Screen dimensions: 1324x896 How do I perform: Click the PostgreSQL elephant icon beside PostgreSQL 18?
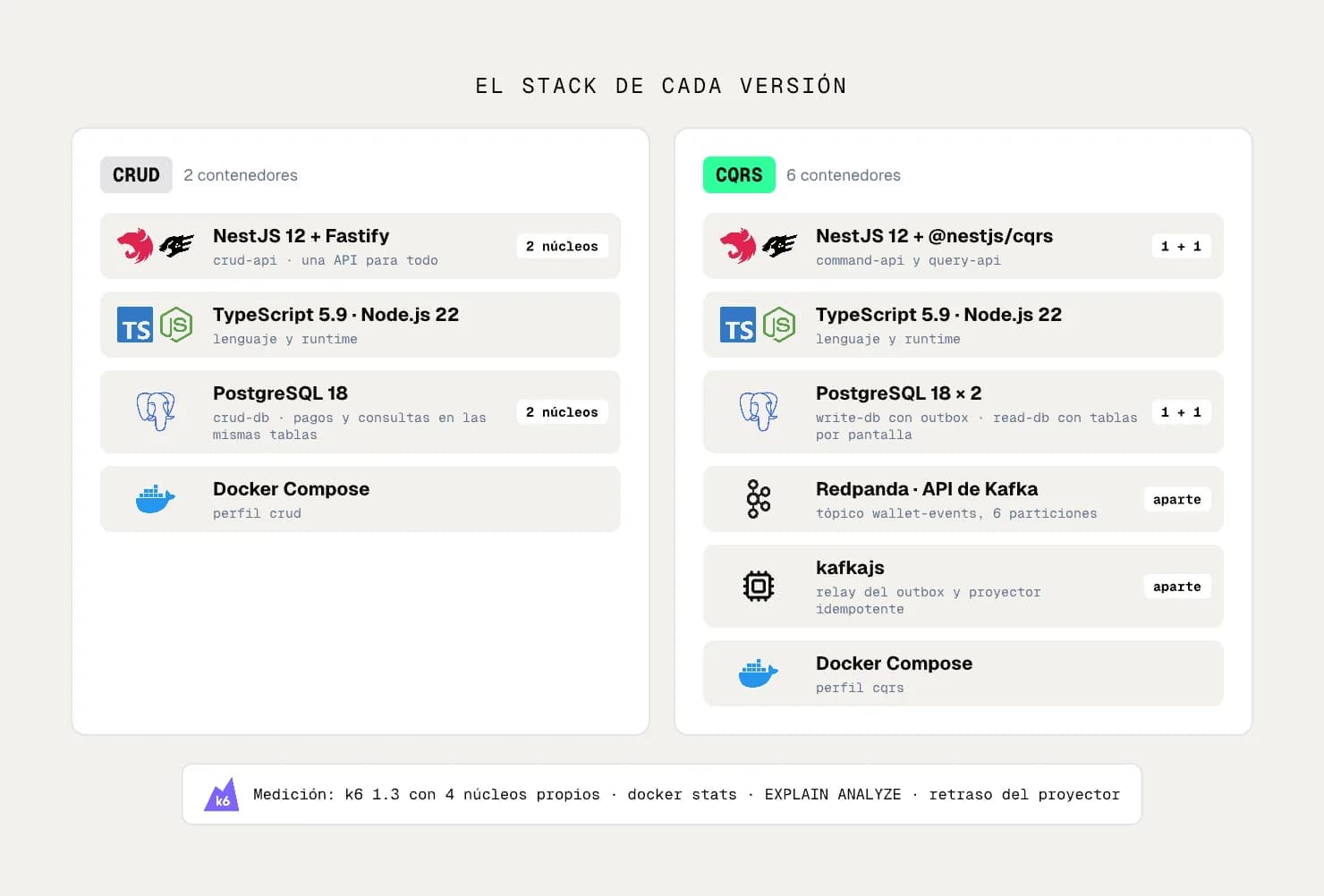[x=156, y=411]
